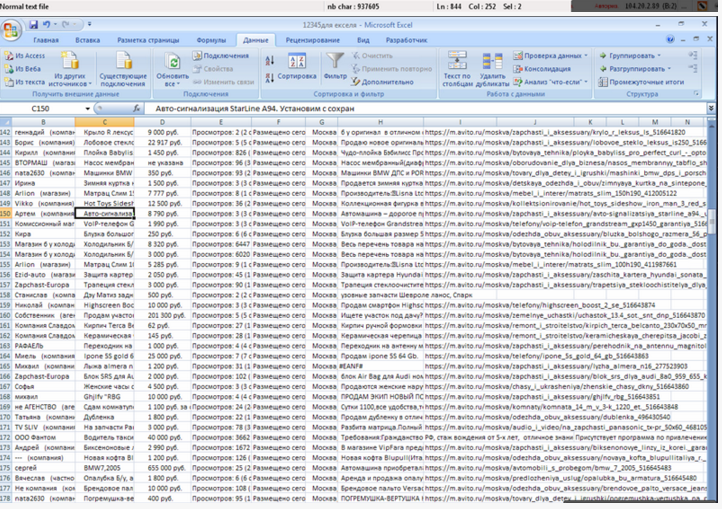Open the Formulas (Формулы) tab

click(x=211, y=40)
